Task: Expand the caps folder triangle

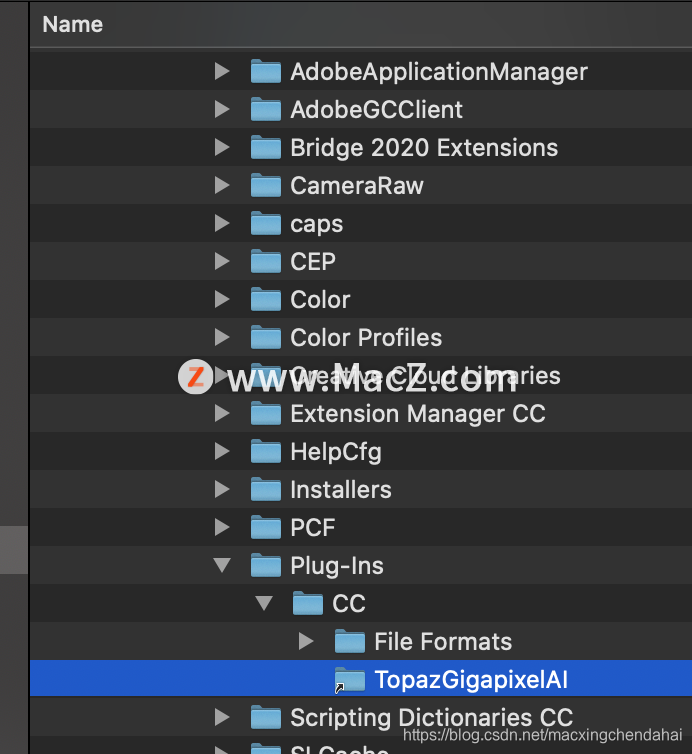Action: [x=222, y=223]
